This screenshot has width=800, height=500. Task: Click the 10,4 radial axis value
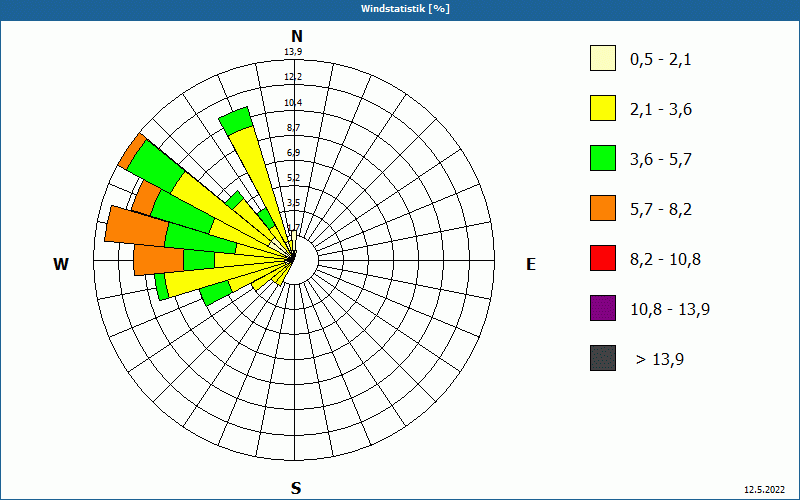click(293, 103)
